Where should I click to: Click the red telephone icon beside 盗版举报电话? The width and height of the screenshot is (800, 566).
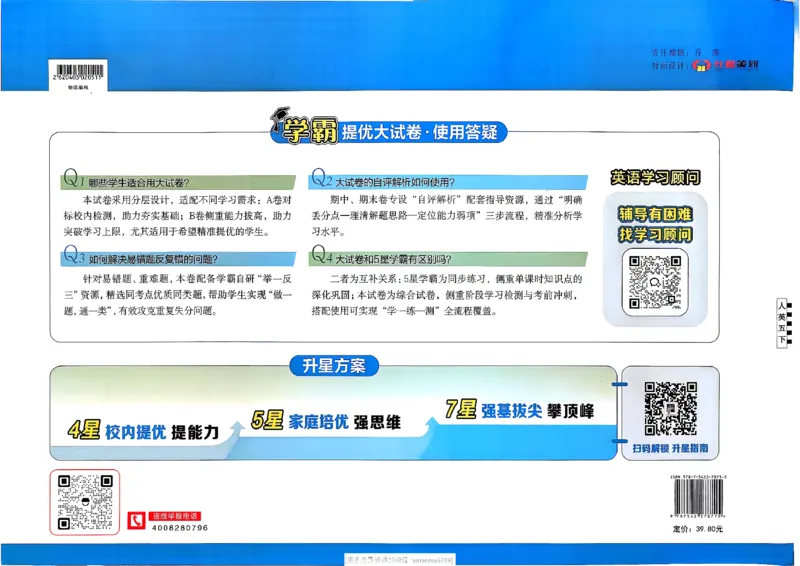136,521
